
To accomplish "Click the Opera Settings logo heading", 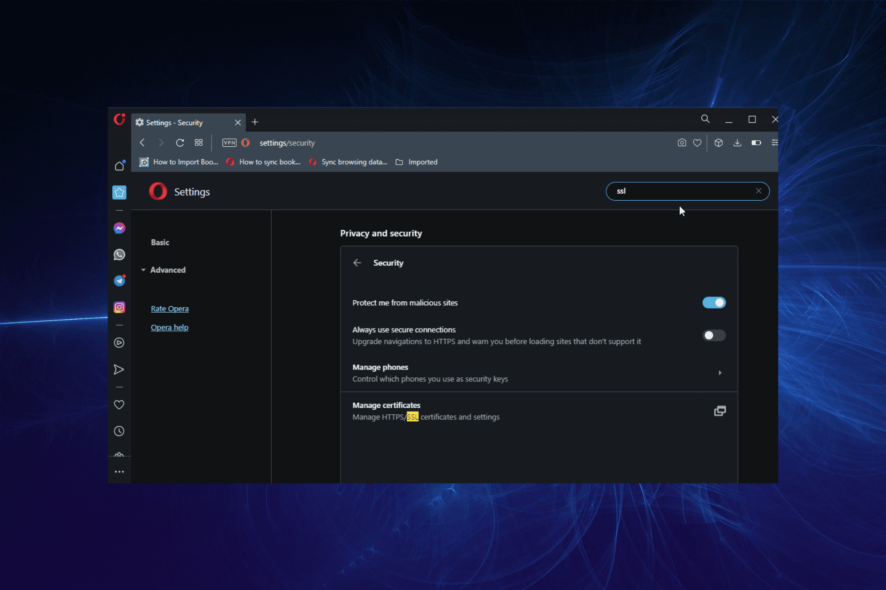I will coord(179,192).
